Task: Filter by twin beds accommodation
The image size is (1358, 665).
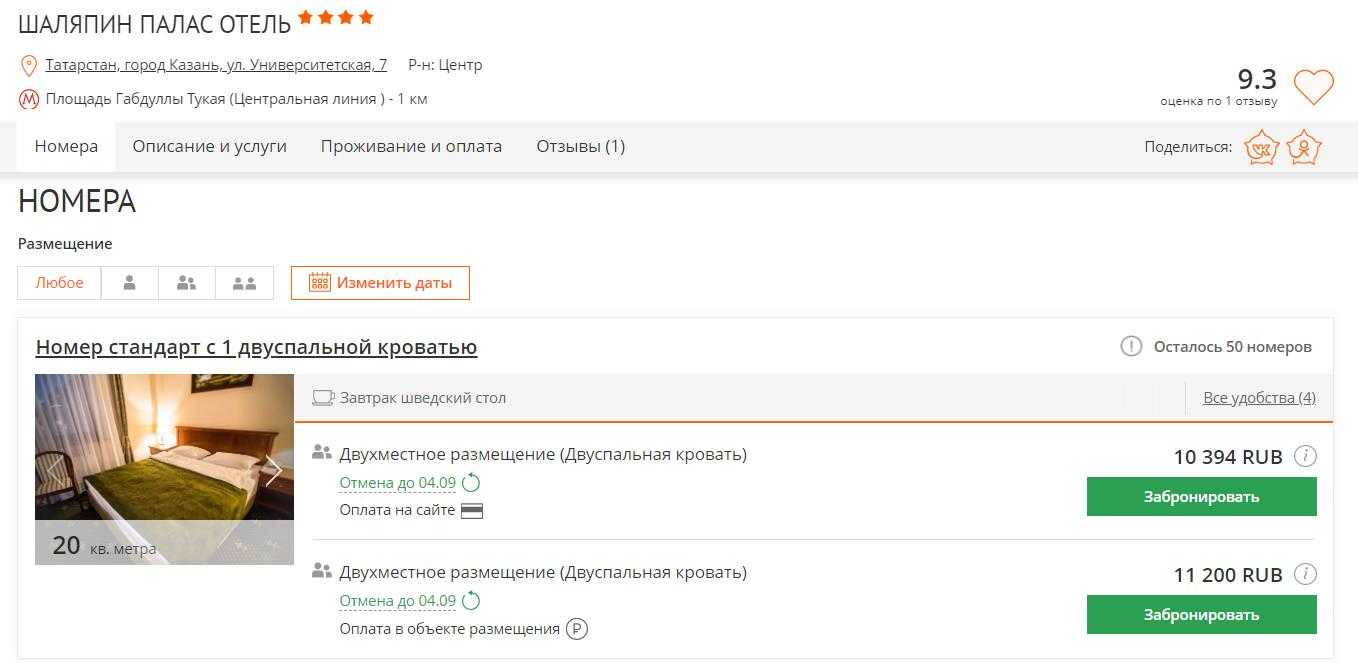Action: (x=244, y=283)
